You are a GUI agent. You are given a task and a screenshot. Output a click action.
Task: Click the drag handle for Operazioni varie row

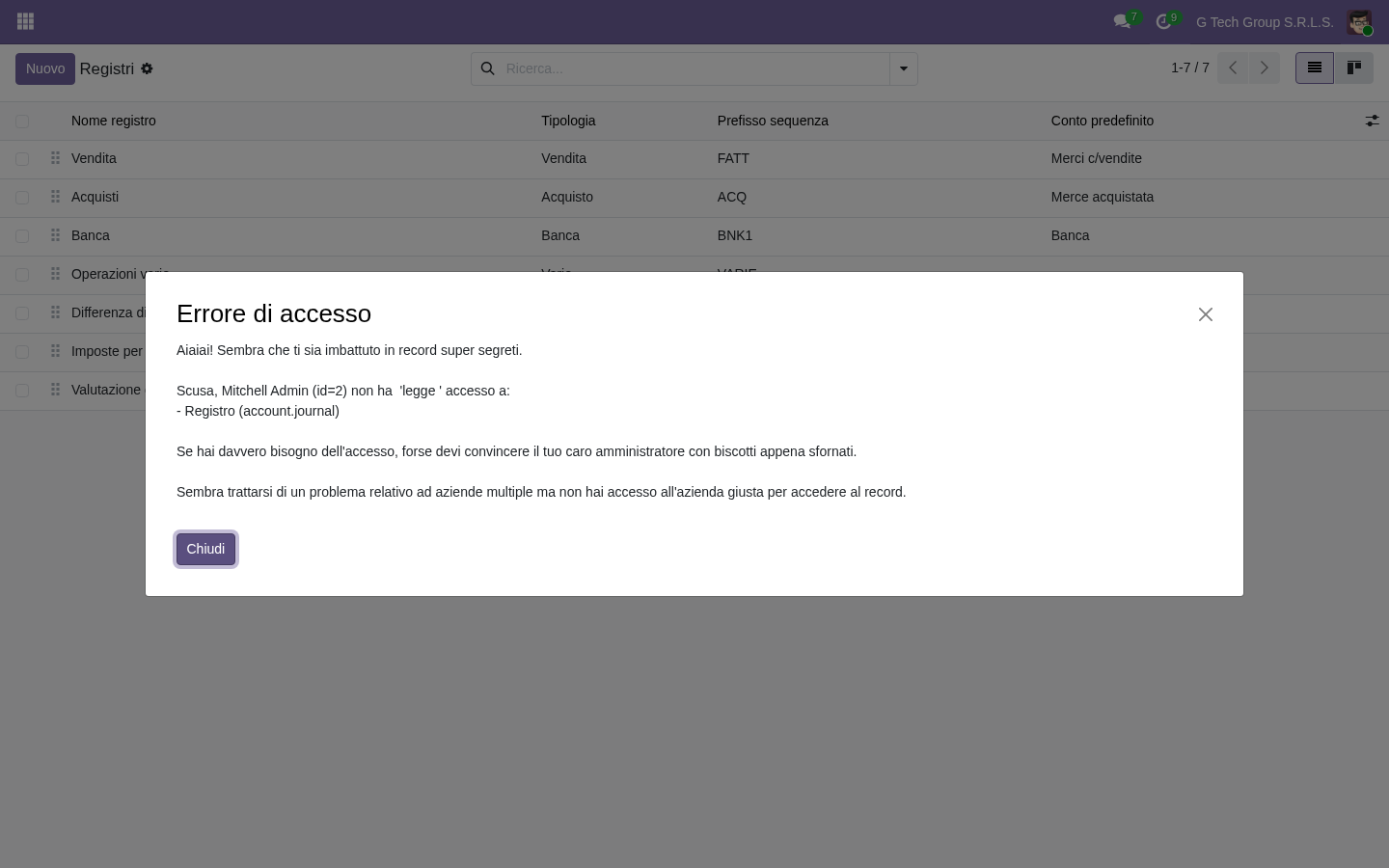55,274
